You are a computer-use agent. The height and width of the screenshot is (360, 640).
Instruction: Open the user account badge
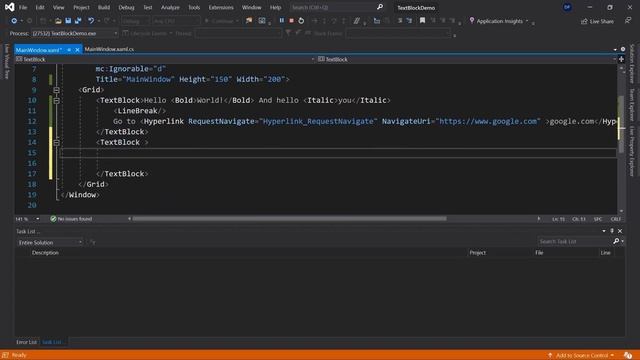[x=567, y=7]
